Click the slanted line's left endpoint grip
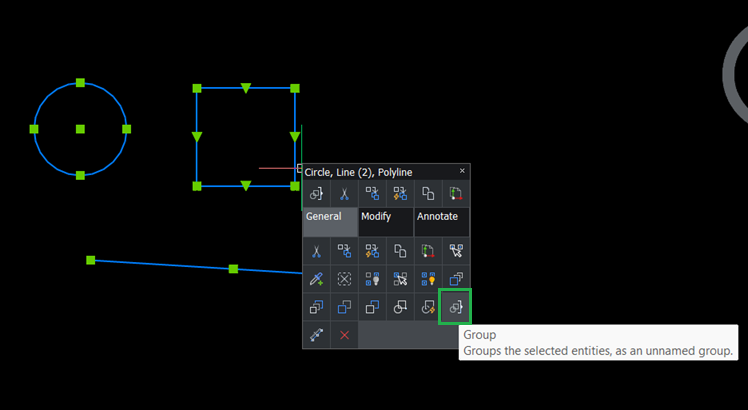 click(91, 260)
